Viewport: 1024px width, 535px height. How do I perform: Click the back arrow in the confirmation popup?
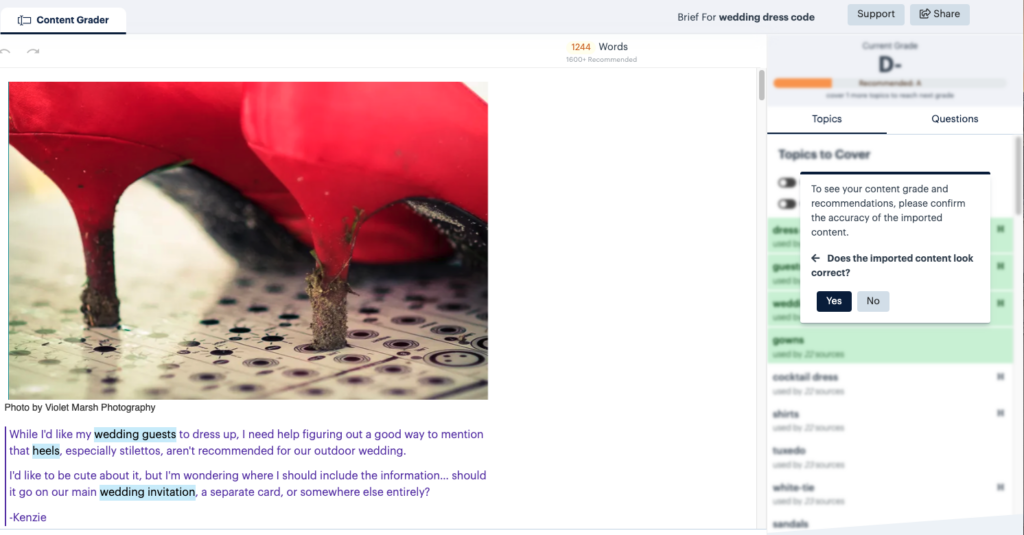(816, 258)
